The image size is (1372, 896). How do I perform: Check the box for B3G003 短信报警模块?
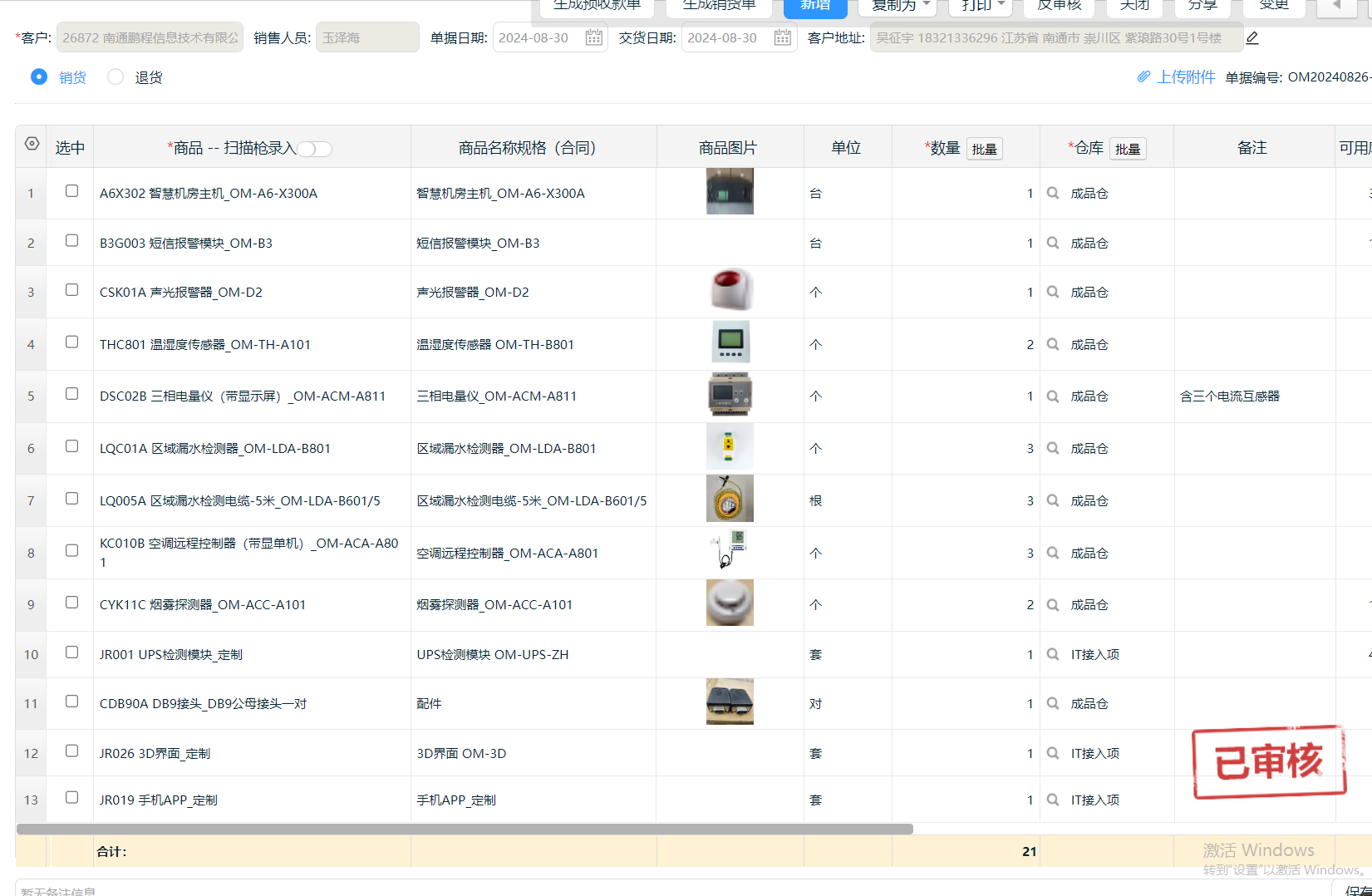[x=72, y=240]
